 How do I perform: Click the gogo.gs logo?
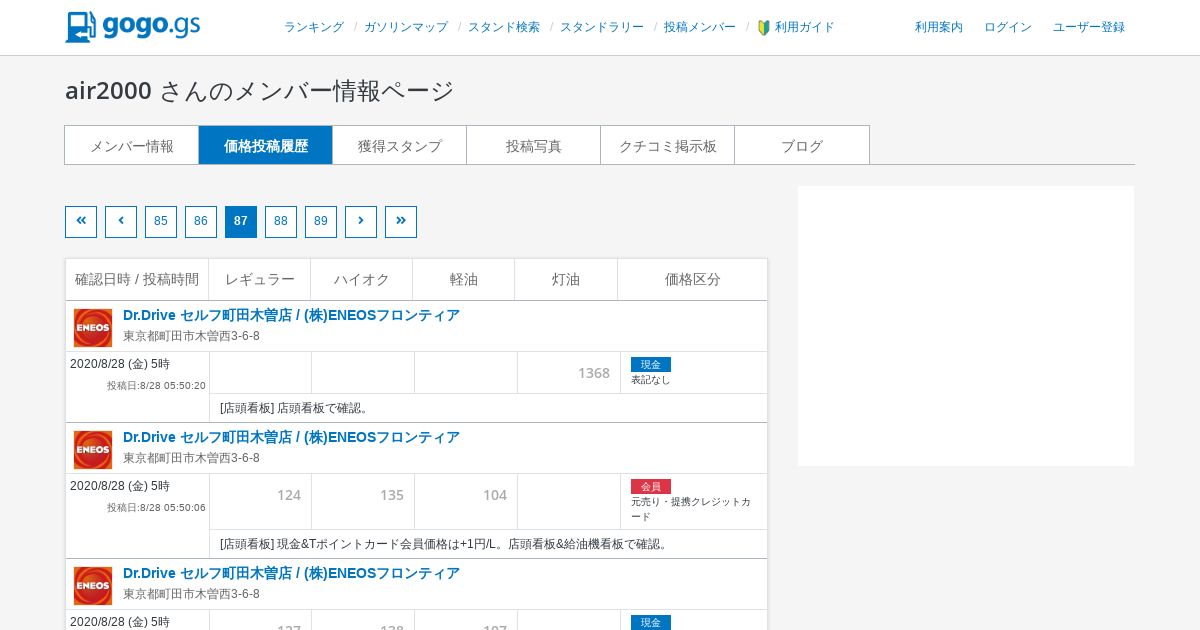[x=133, y=27]
